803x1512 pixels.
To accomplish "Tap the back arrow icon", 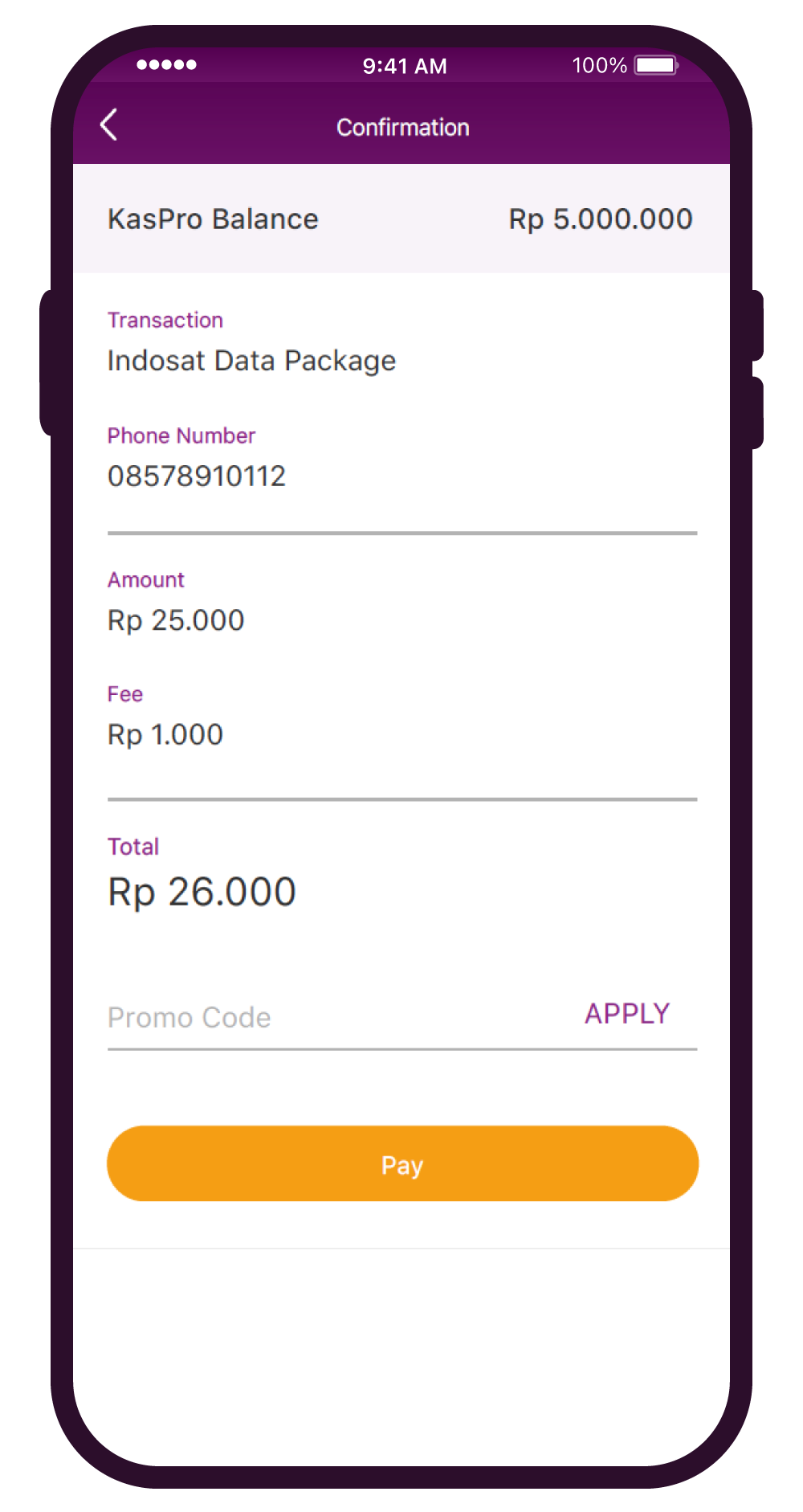I will coord(109,125).
